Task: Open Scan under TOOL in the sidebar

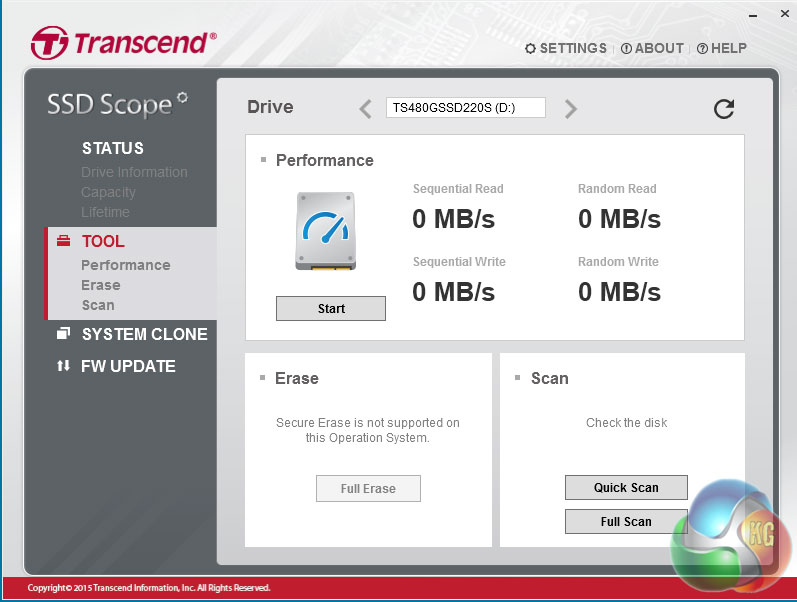Action: click(x=98, y=305)
